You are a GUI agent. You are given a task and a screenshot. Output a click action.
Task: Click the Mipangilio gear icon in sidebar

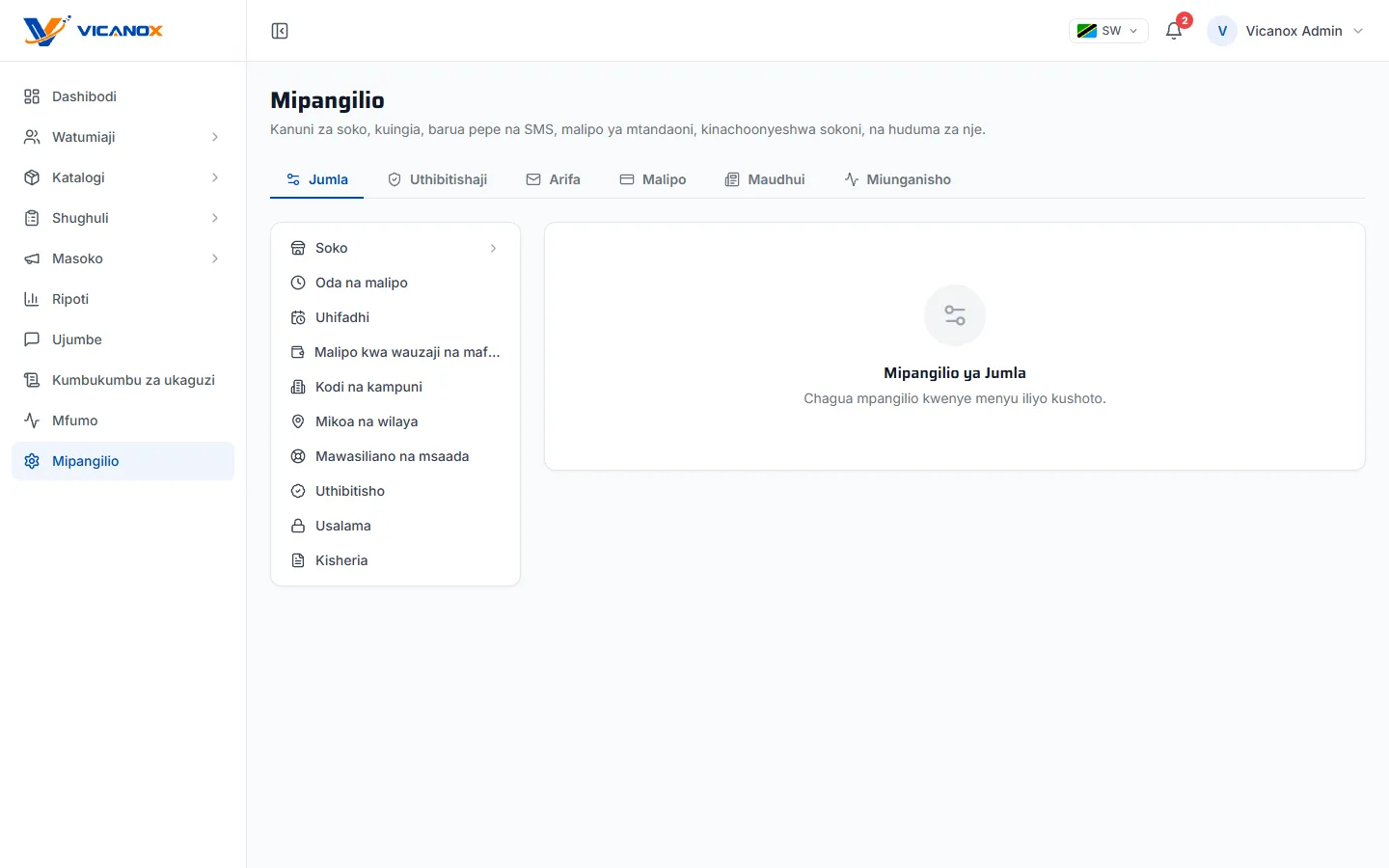(32, 461)
